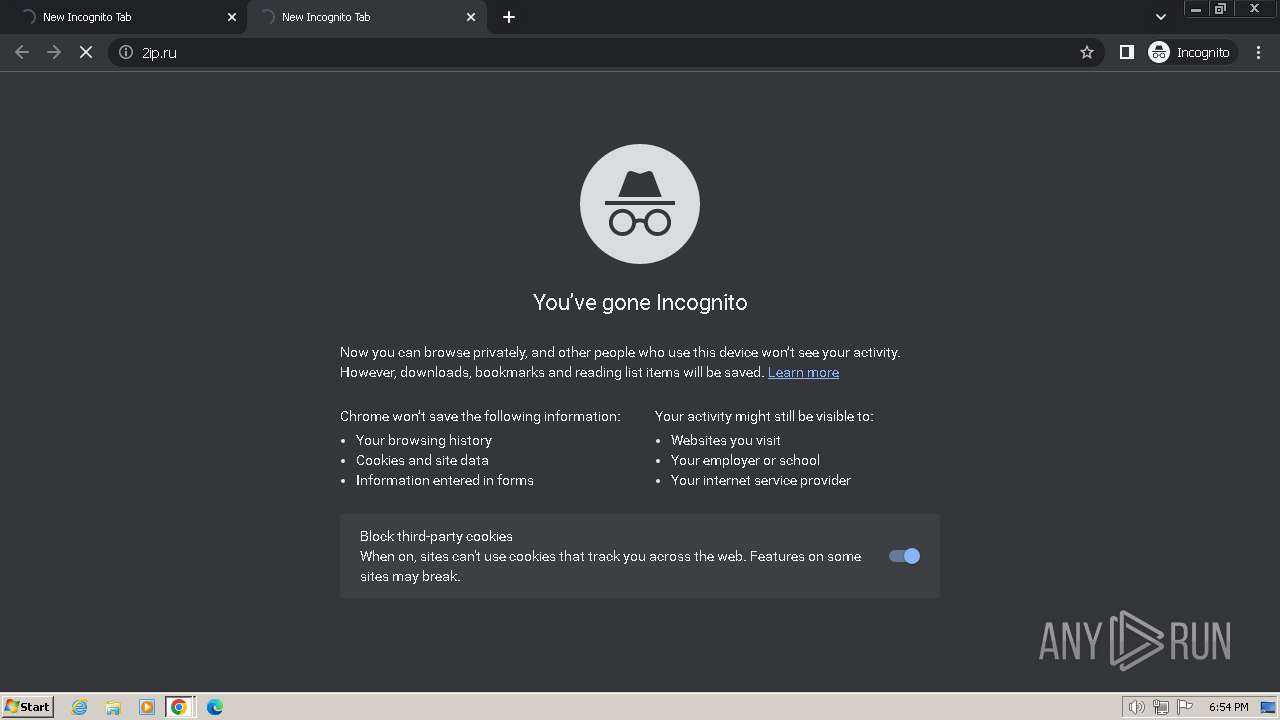Minimize the Chrome window
The image size is (1280, 720).
click(1196, 9)
